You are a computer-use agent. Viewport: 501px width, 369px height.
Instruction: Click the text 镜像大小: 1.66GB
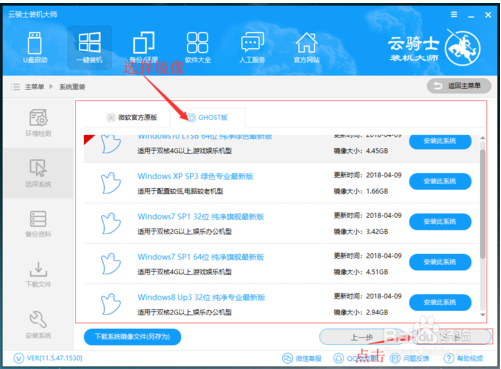tap(361, 191)
